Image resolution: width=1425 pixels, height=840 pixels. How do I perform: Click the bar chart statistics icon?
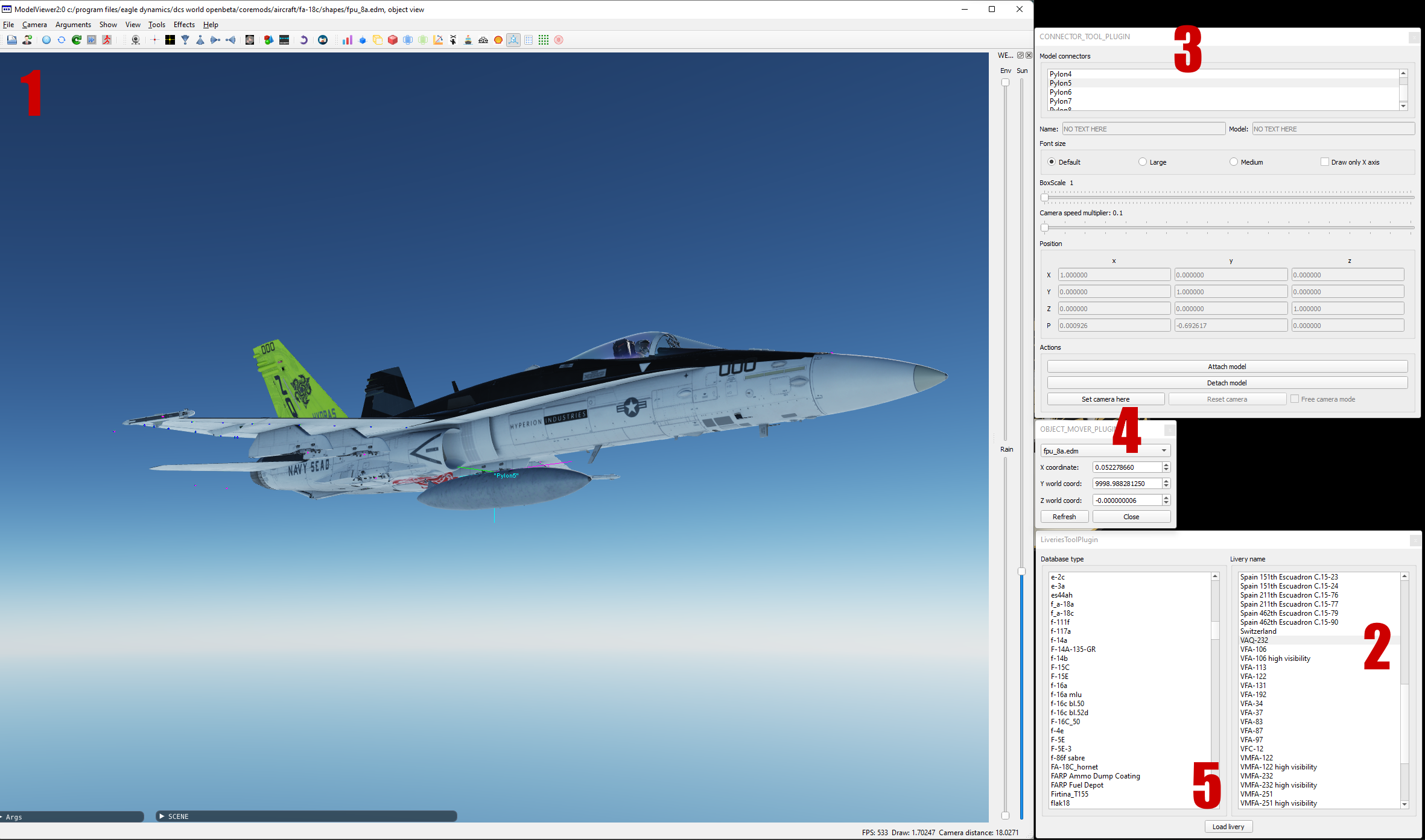click(x=348, y=40)
